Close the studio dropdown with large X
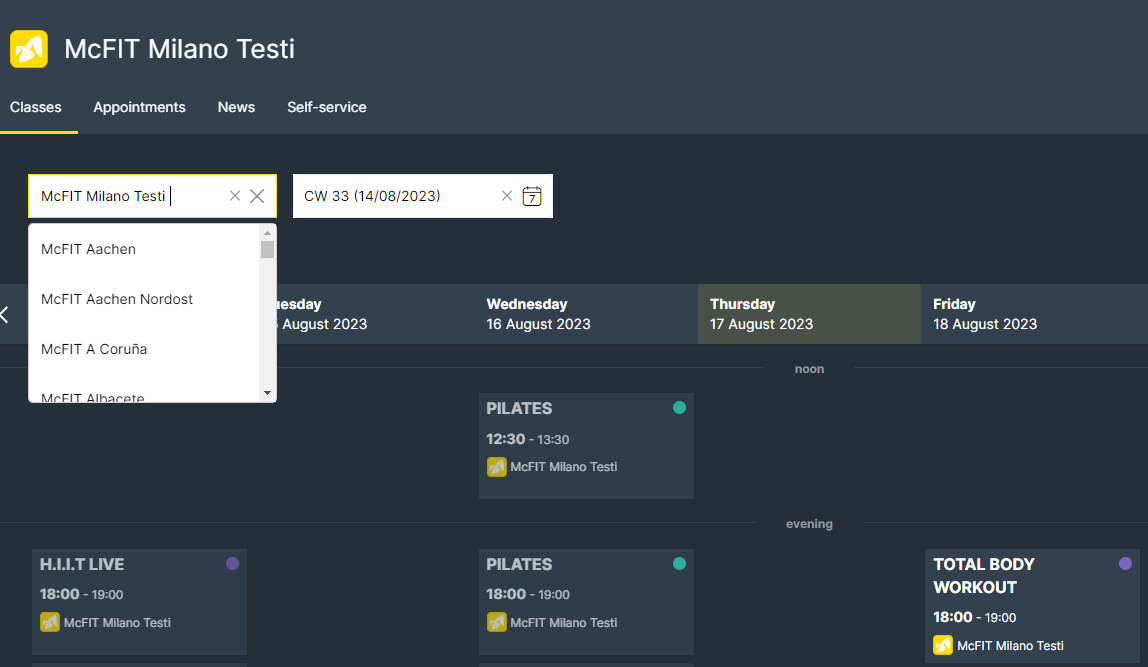The height and width of the screenshot is (667, 1148). (x=257, y=195)
